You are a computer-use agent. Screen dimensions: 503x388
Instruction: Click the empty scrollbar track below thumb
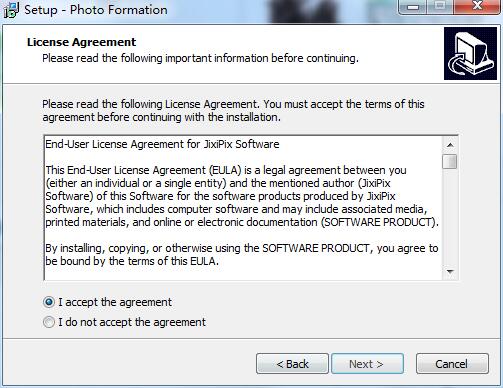click(x=450, y=217)
